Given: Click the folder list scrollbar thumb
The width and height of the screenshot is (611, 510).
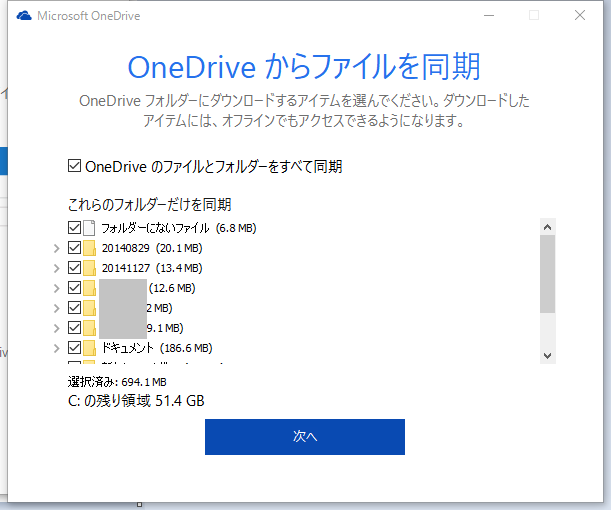Looking at the screenshot, I should click(x=547, y=274).
